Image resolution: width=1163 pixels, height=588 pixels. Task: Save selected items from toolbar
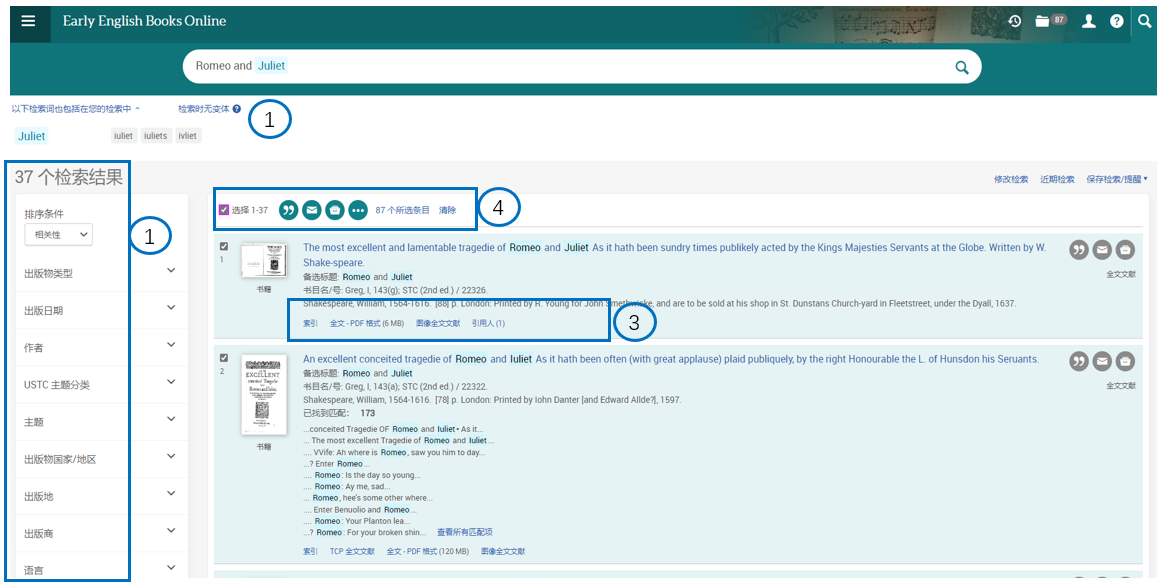coord(335,211)
